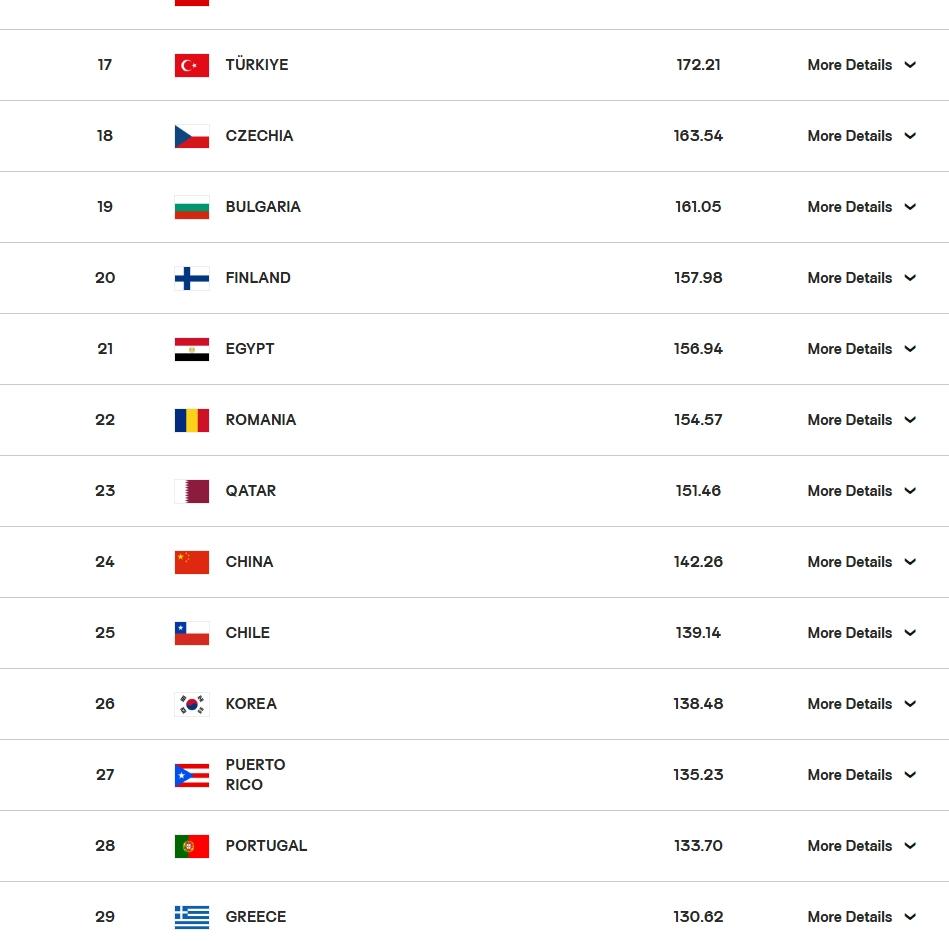Click the Türkiye flag icon
Image resolution: width=949 pixels, height=942 pixels.
click(x=192, y=65)
